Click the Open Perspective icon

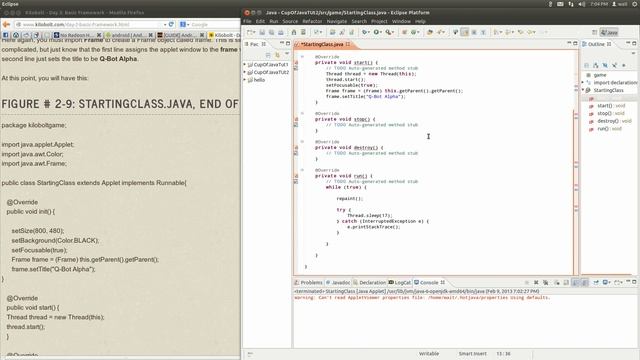coord(594,32)
